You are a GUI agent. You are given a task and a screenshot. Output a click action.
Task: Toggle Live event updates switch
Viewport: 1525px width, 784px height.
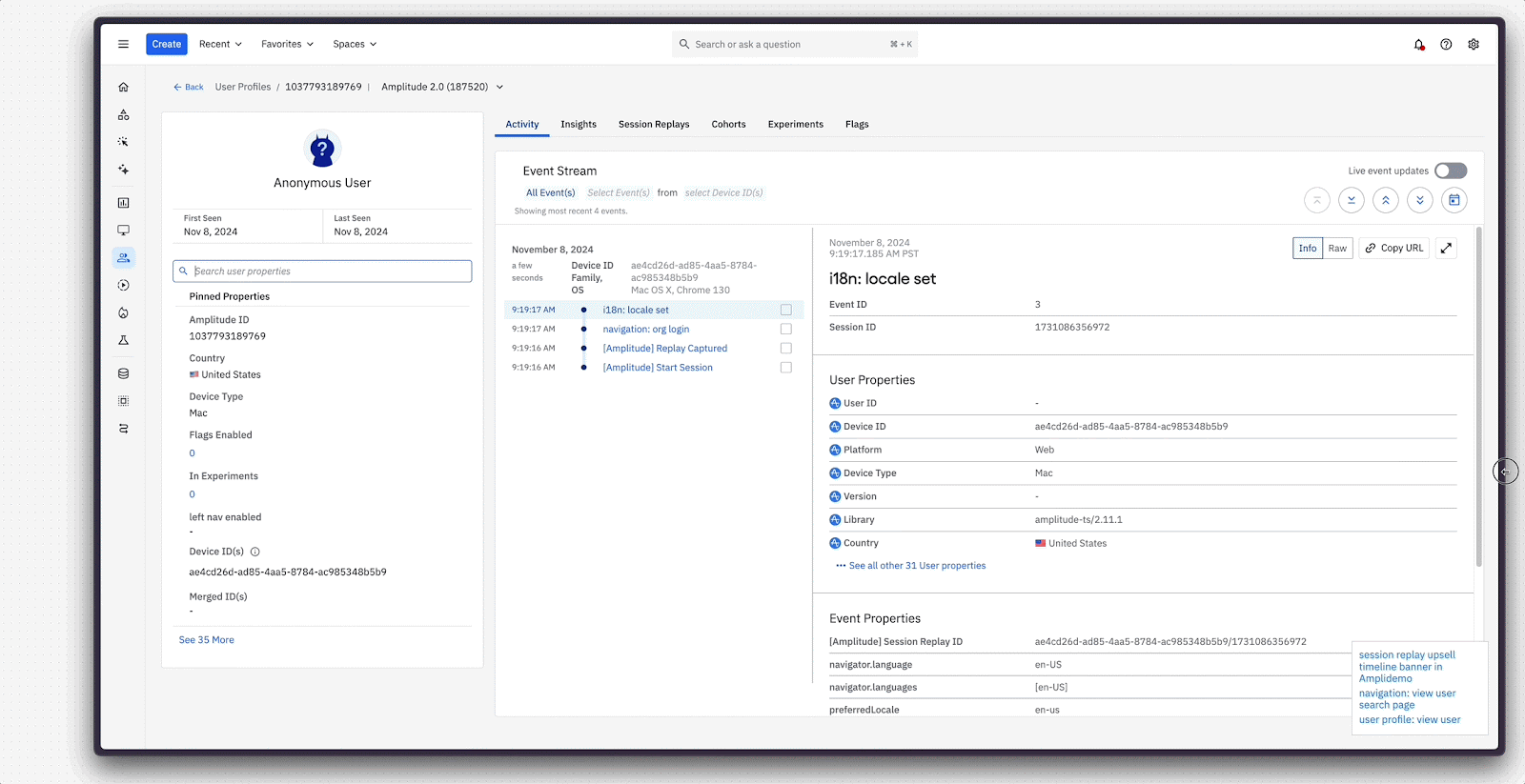[x=1451, y=171]
